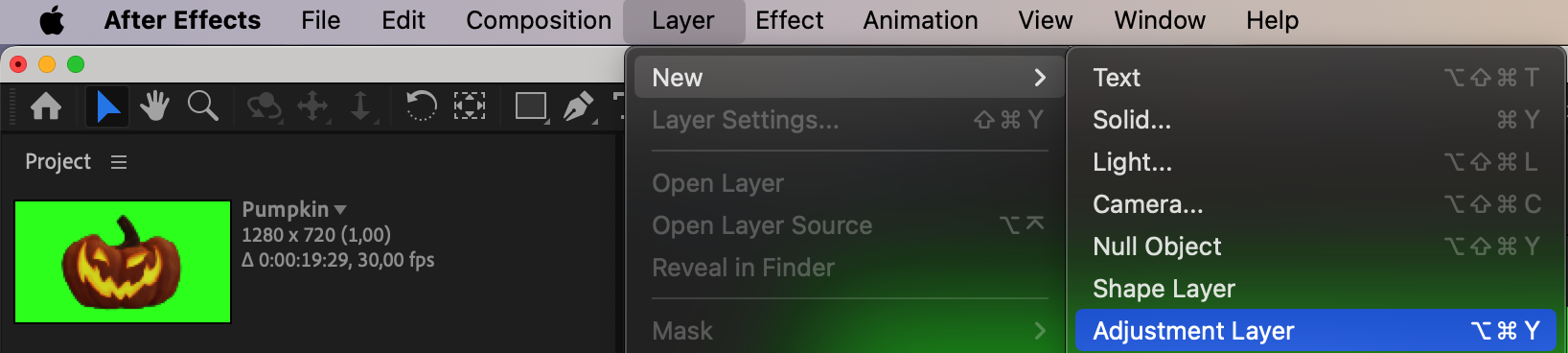Open the Project panel hamburger menu
The width and height of the screenshot is (1568, 353).
(119, 162)
